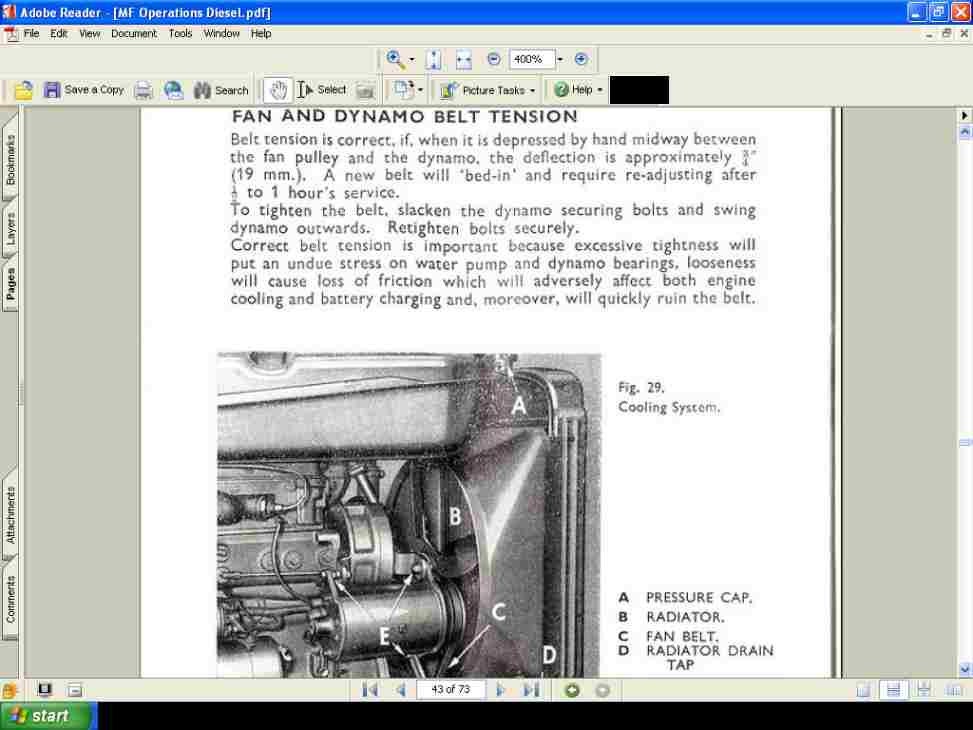Click the Zoom In plus button

click(581, 60)
